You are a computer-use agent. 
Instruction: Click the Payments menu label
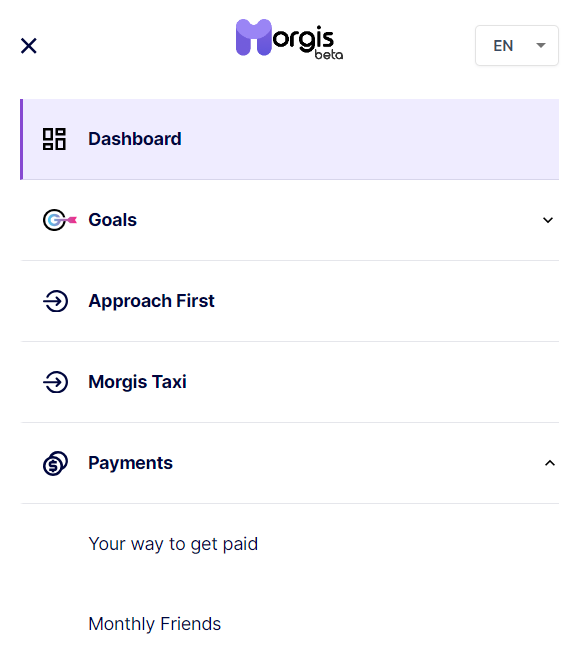pyautogui.click(x=130, y=463)
